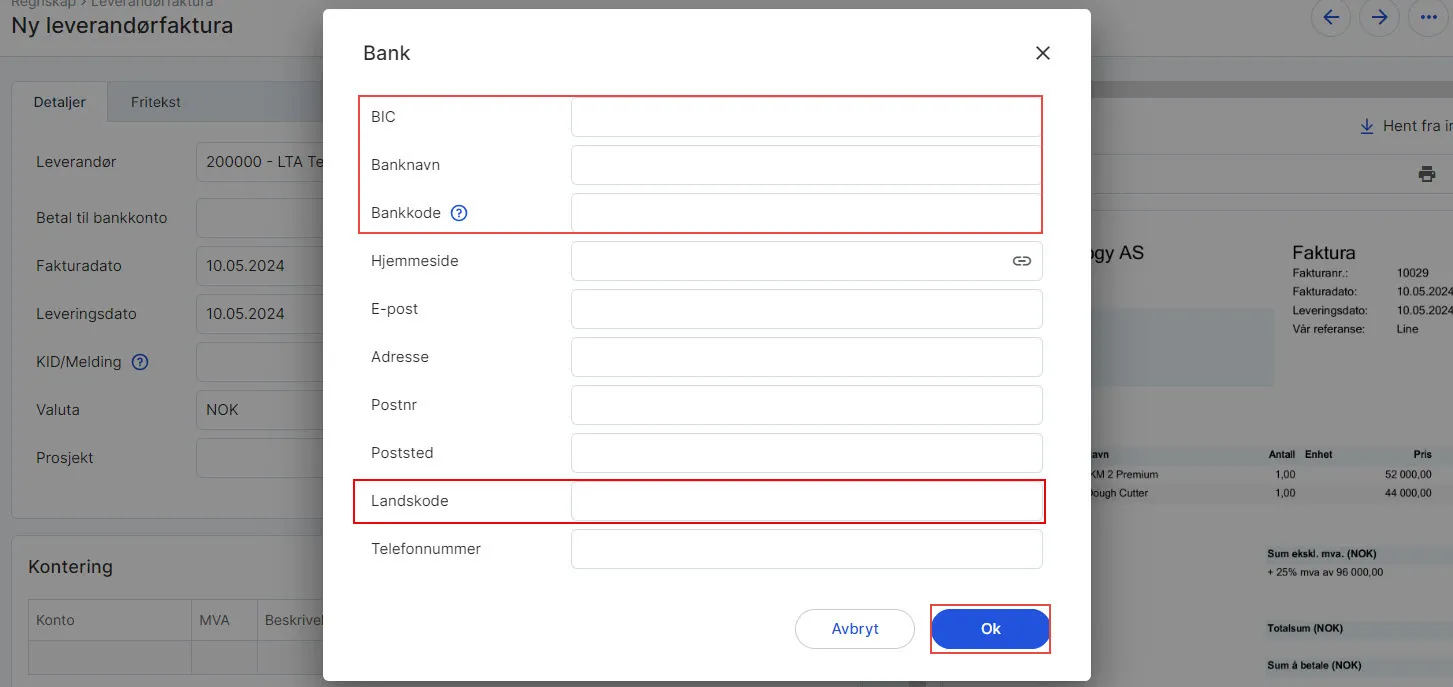Select the Detaljer tab

point(60,102)
